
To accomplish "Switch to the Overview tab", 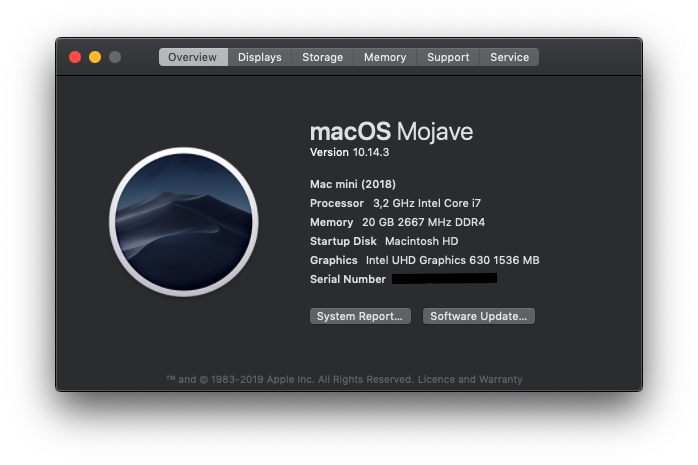I will click(x=193, y=57).
